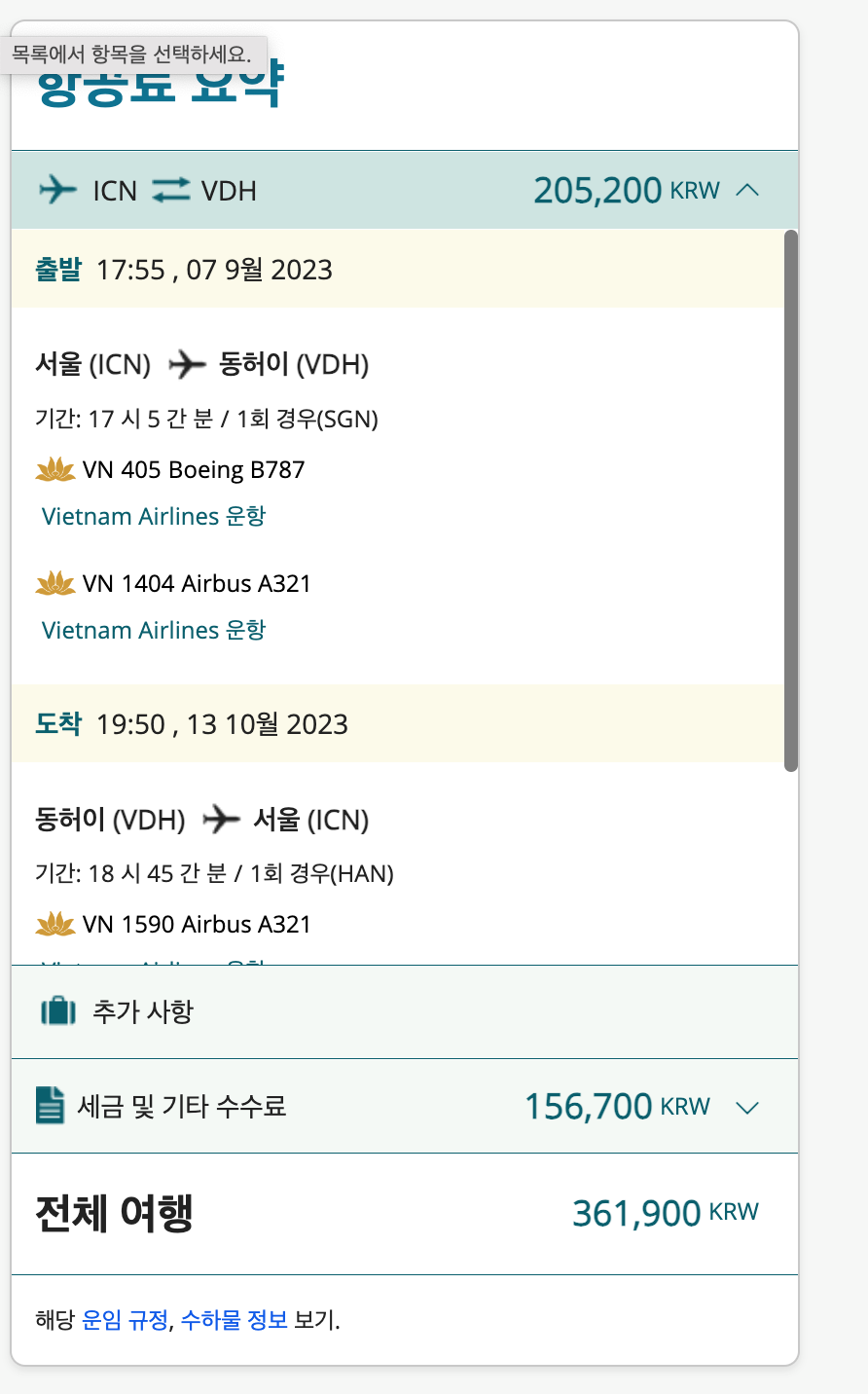Viewport: 868px width, 1394px height.
Task: Expand the 세금 및 기타 수수료 chevron
Action: (747, 1108)
